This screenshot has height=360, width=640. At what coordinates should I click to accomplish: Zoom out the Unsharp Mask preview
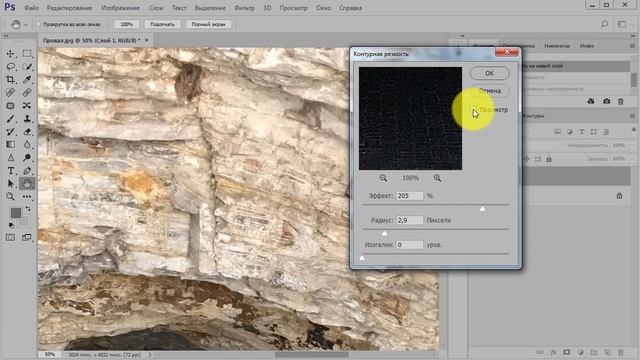click(x=383, y=178)
